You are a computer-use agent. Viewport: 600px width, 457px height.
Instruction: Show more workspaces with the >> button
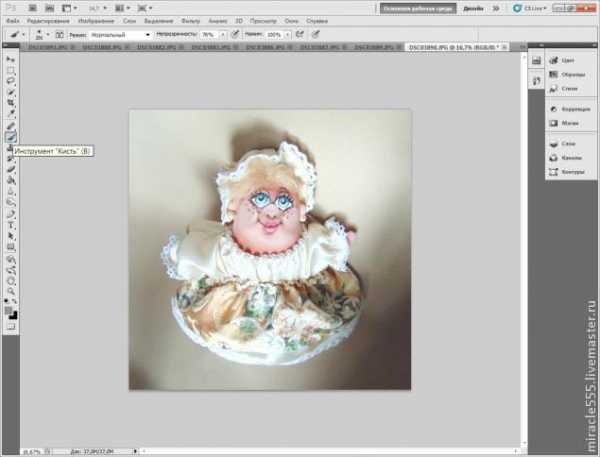[496, 8]
